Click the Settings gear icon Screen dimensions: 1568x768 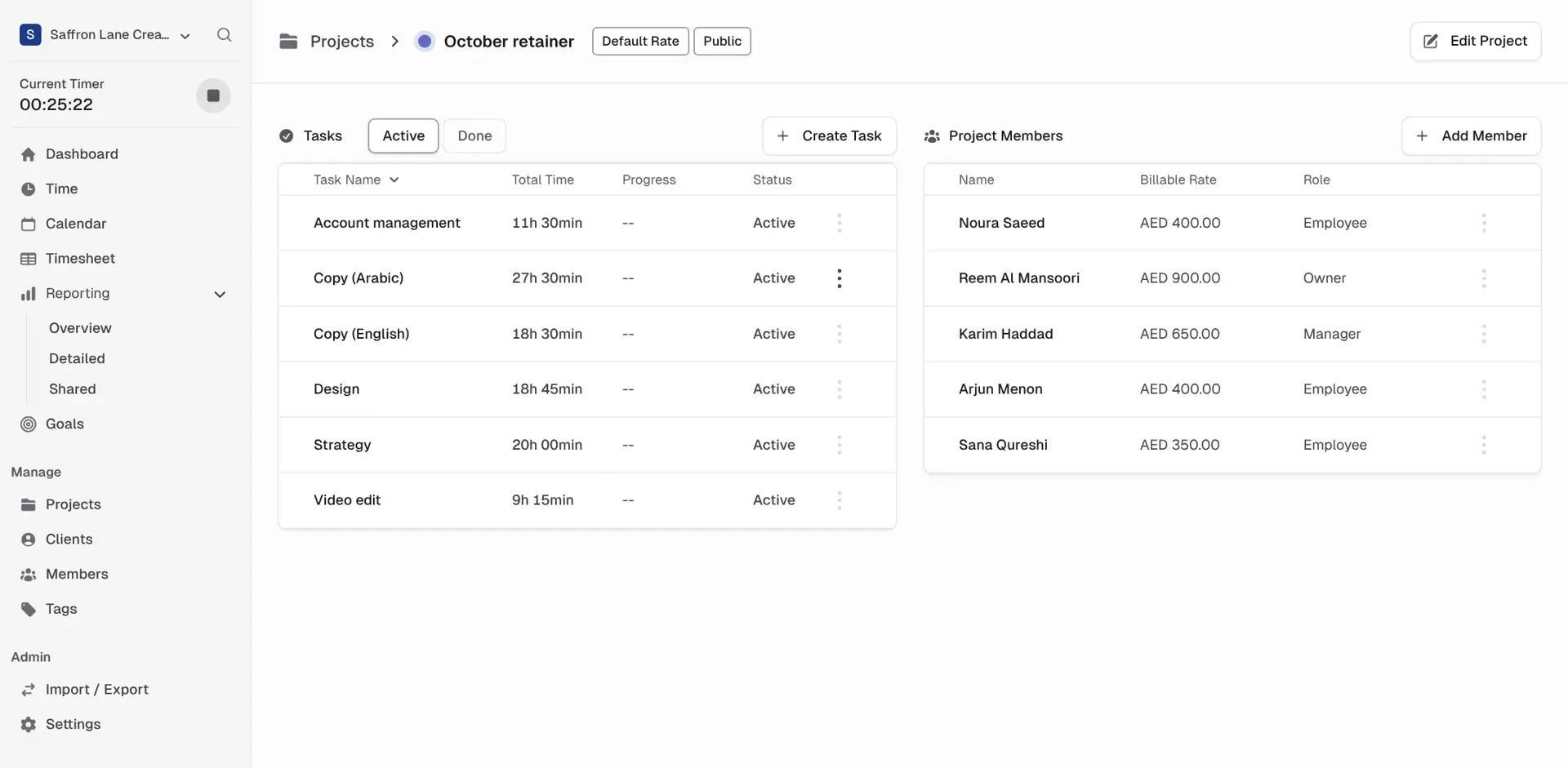coord(29,725)
